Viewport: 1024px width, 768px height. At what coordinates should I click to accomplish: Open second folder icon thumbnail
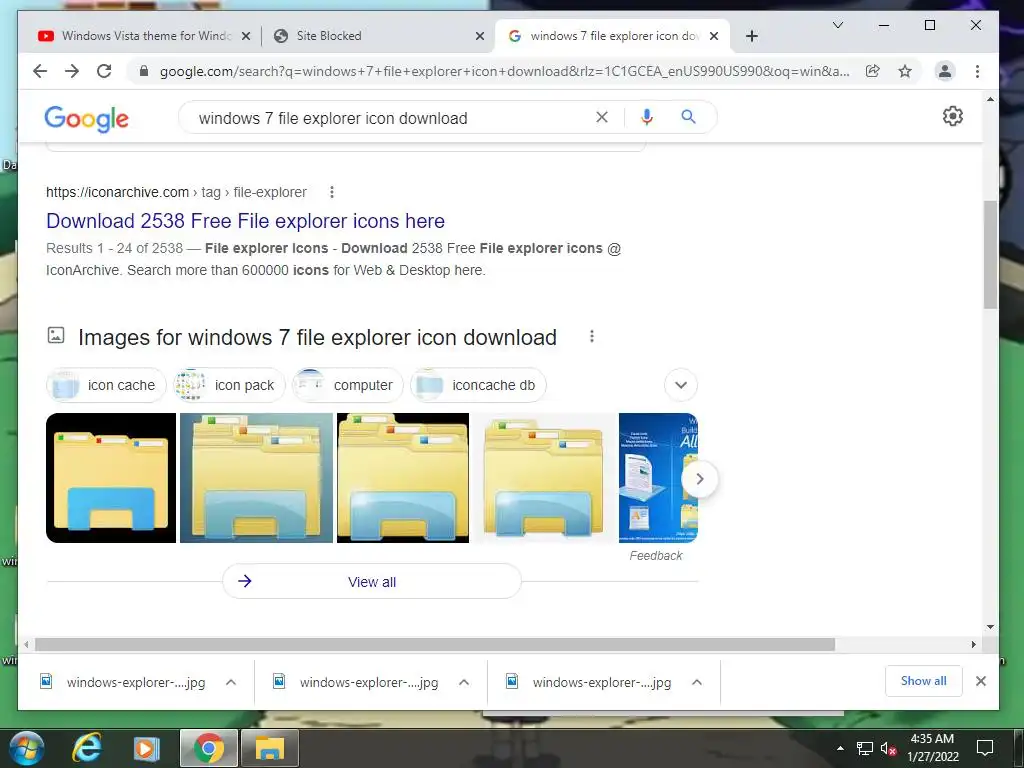click(x=256, y=478)
